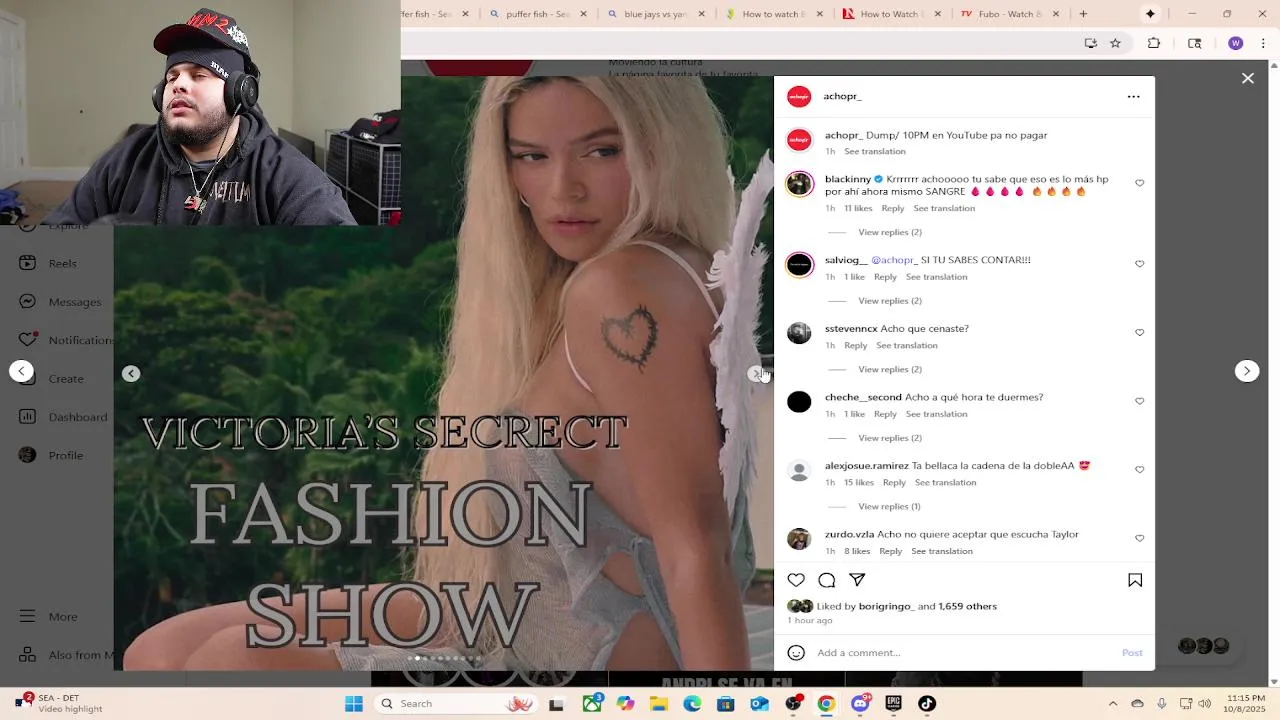Image resolution: width=1280 pixels, height=720 pixels.
Task: Like zurdo.vzla's comment heart
Action: click(1140, 538)
